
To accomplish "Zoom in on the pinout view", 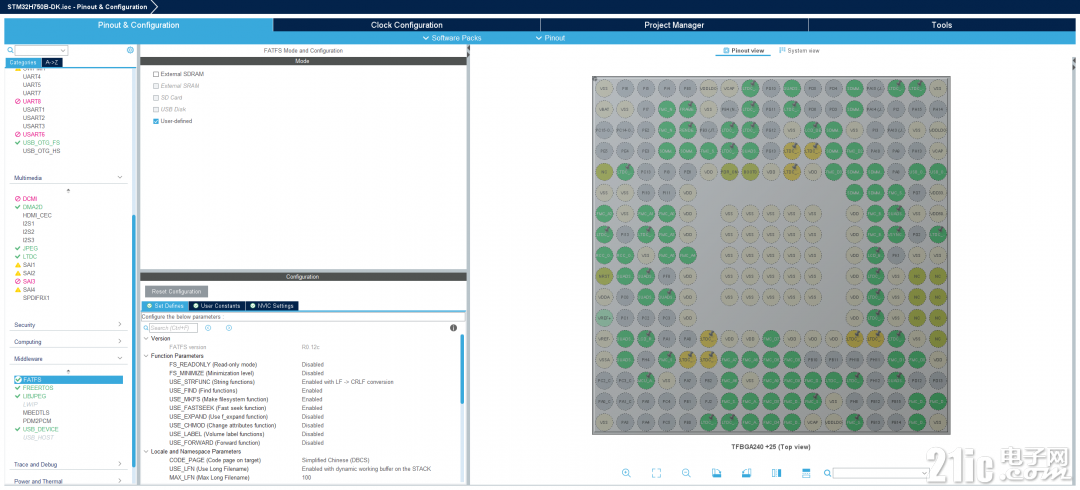I will (x=626, y=473).
